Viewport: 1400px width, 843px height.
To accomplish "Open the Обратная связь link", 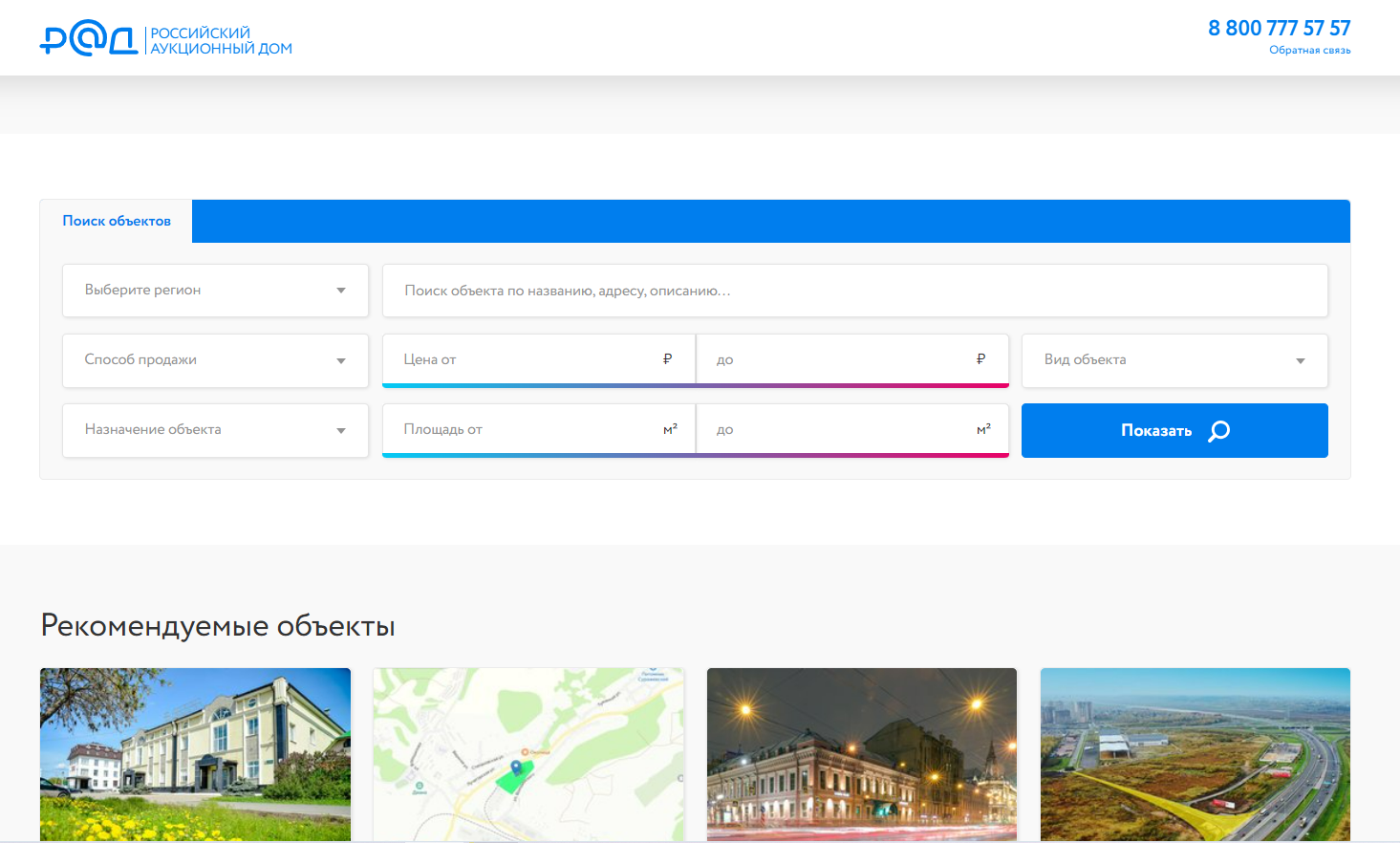I will point(1310,51).
